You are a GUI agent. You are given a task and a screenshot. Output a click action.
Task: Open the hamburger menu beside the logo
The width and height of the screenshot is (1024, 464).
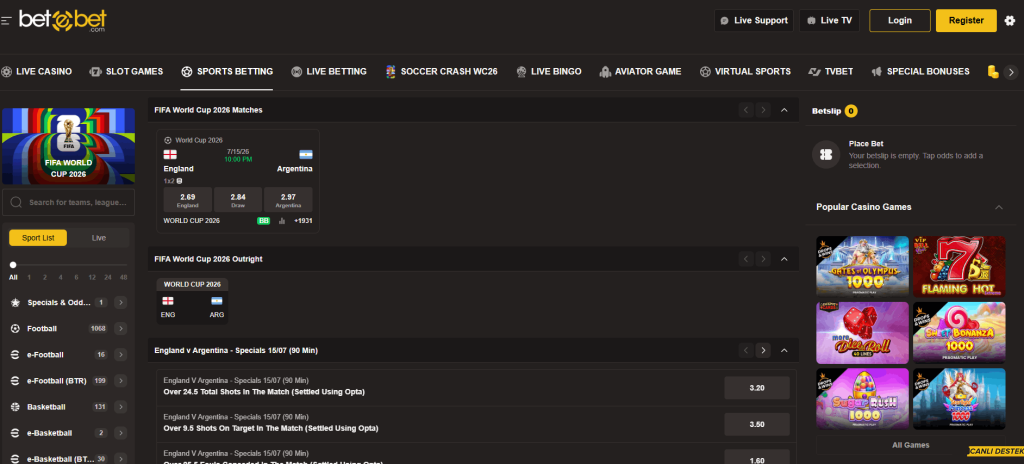tap(6, 21)
